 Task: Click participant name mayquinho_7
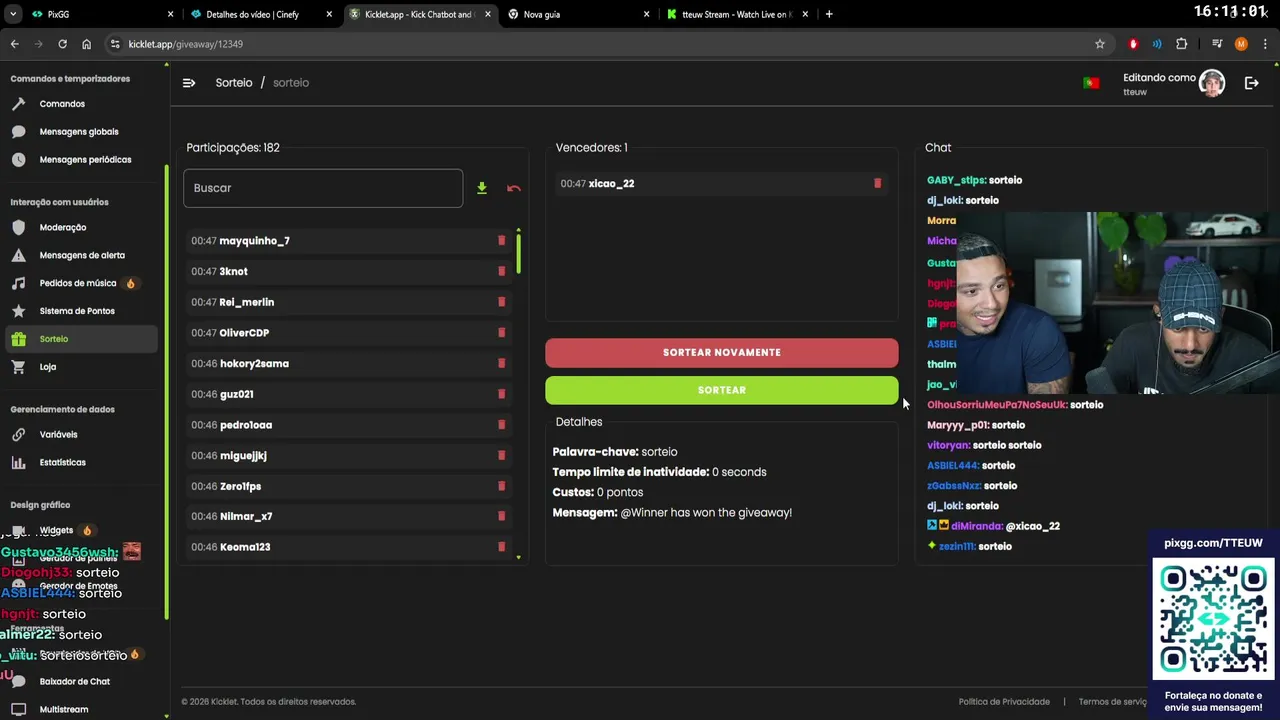[254, 241]
